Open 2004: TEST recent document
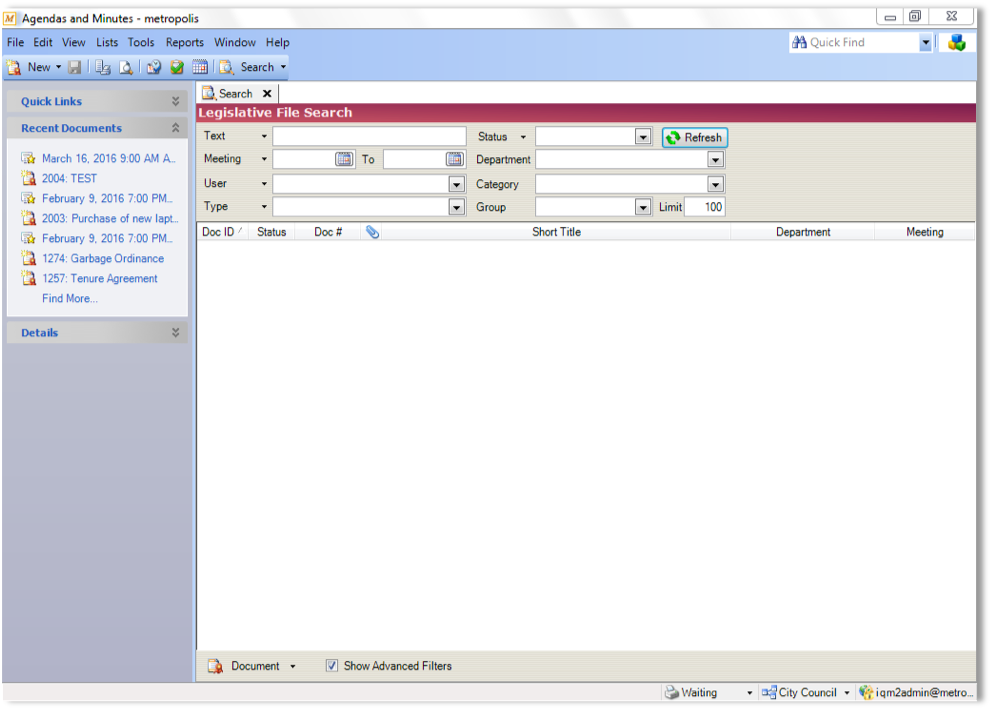Image resolution: width=991 pixels, height=708 pixels. point(70,178)
